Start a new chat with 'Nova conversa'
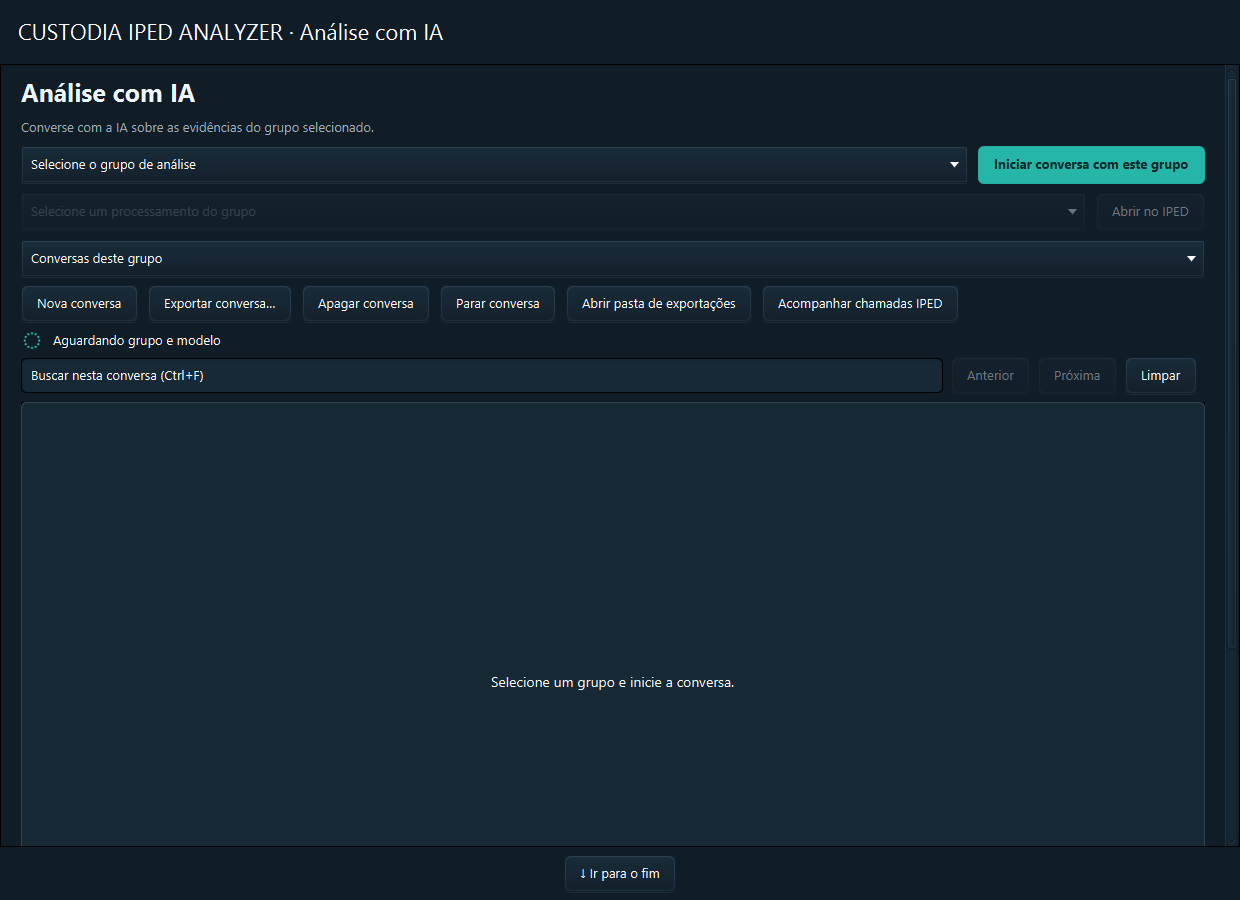 click(79, 304)
